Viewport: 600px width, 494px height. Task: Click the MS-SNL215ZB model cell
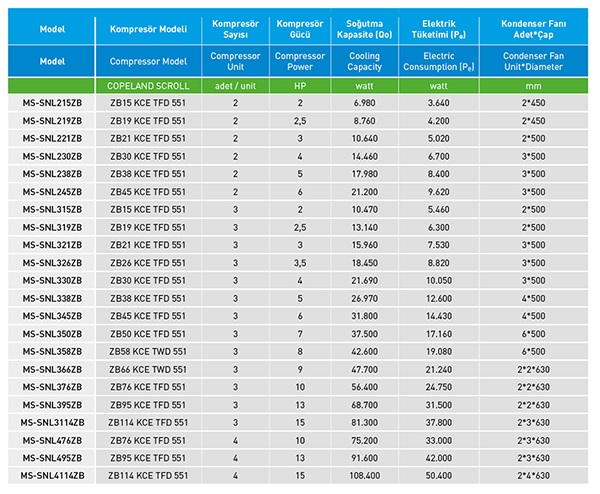[x=52, y=103]
